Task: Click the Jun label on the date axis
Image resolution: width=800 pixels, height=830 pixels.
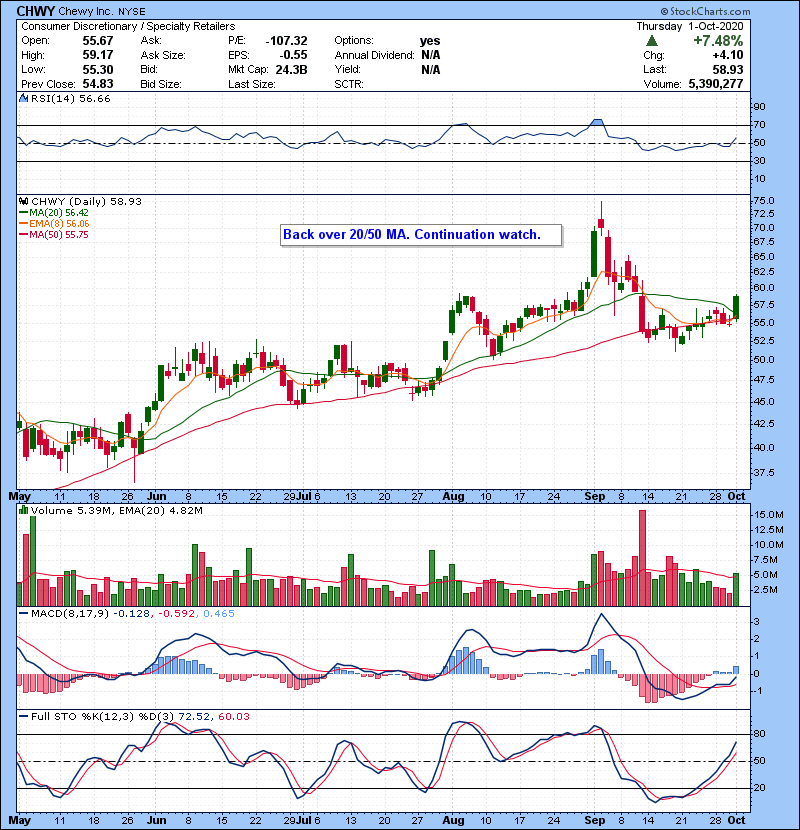Action: click(157, 496)
